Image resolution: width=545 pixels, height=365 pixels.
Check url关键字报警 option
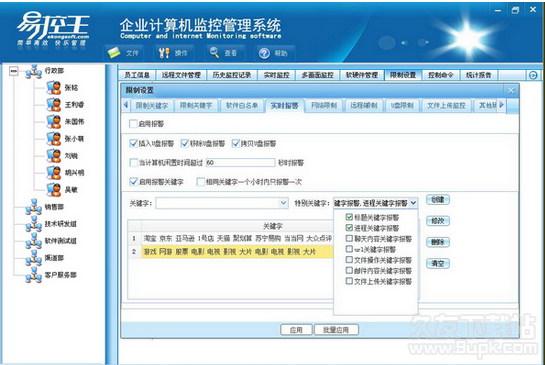(x=349, y=249)
